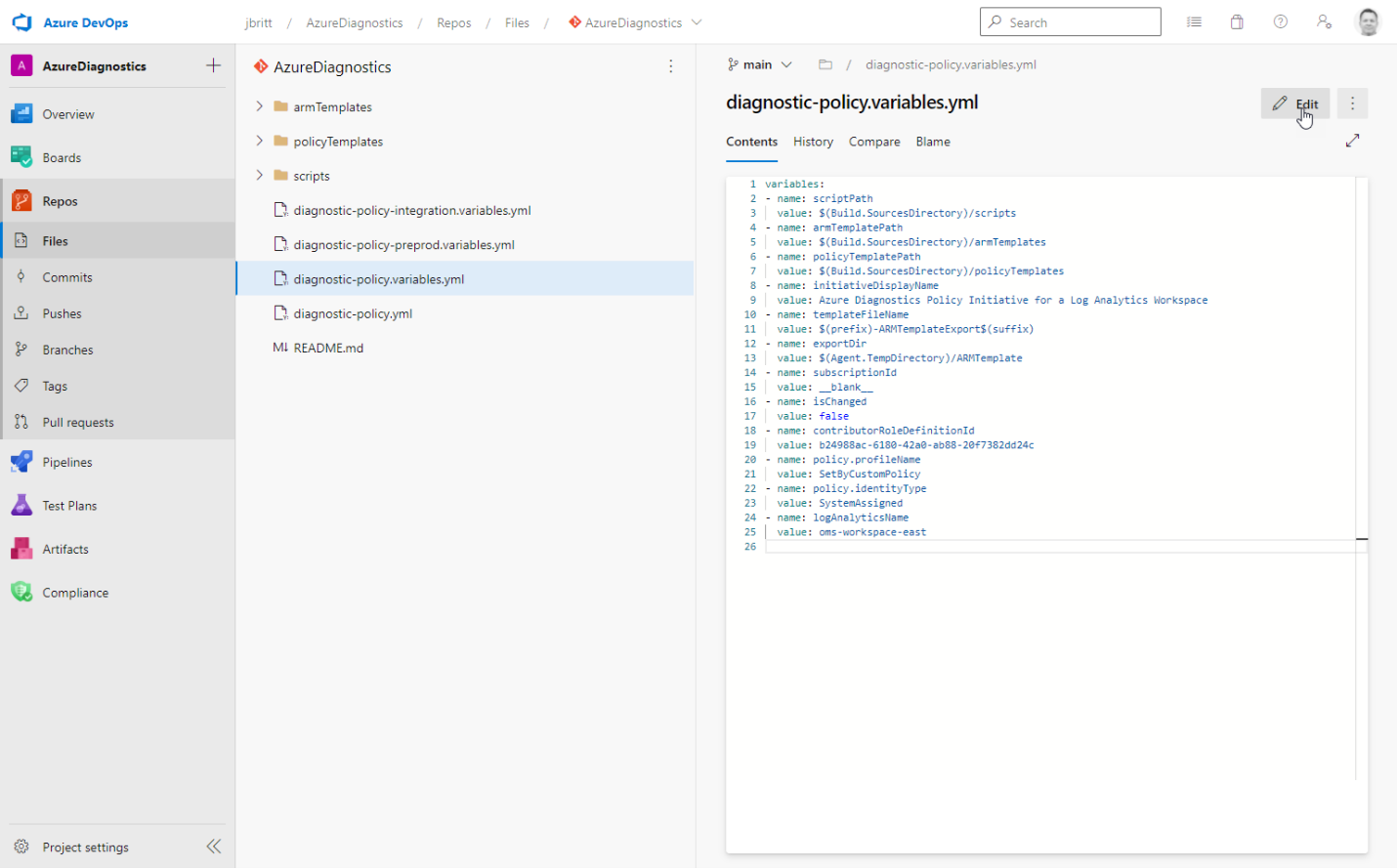The height and width of the screenshot is (868, 1397).
Task: Click the repo icon beside AzureDiagnostics heading
Action: [261, 66]
